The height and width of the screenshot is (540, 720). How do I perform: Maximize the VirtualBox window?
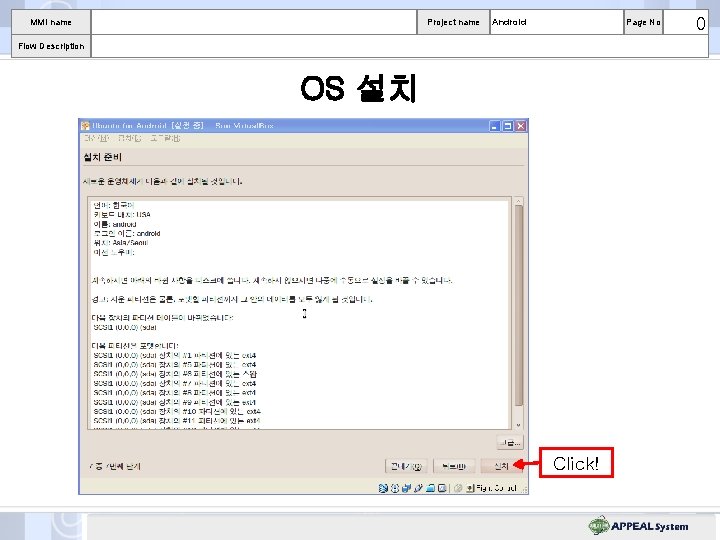(508, 126)
